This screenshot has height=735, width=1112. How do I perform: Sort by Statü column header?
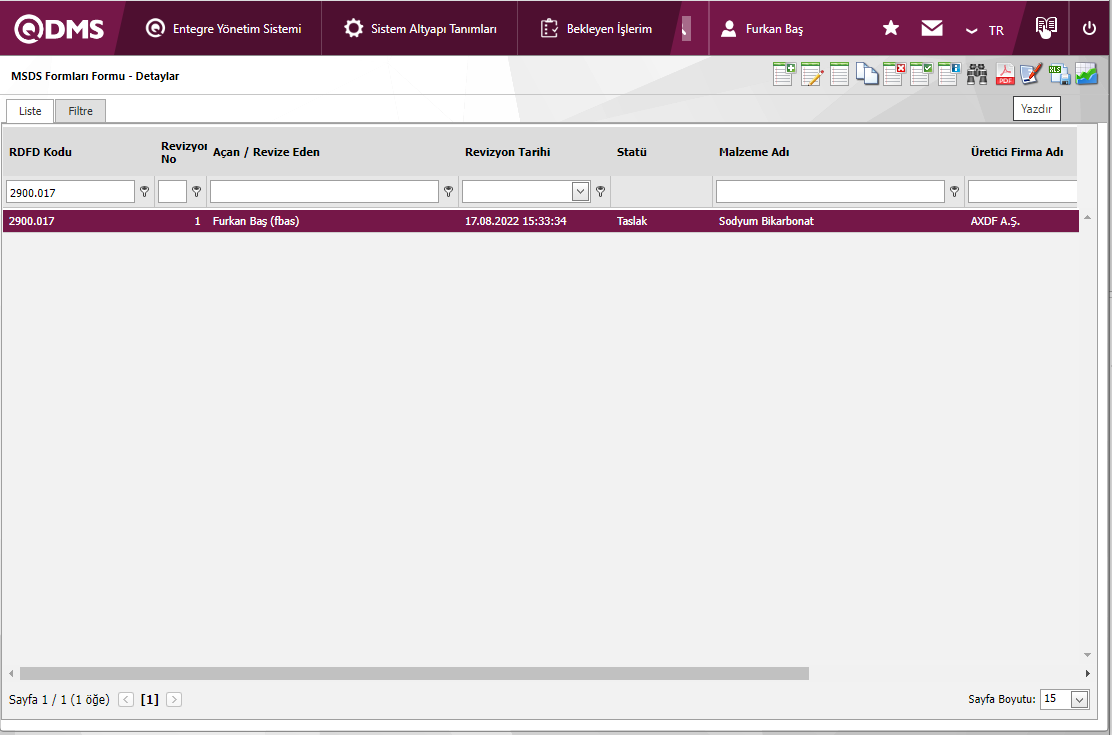[632, 152]
